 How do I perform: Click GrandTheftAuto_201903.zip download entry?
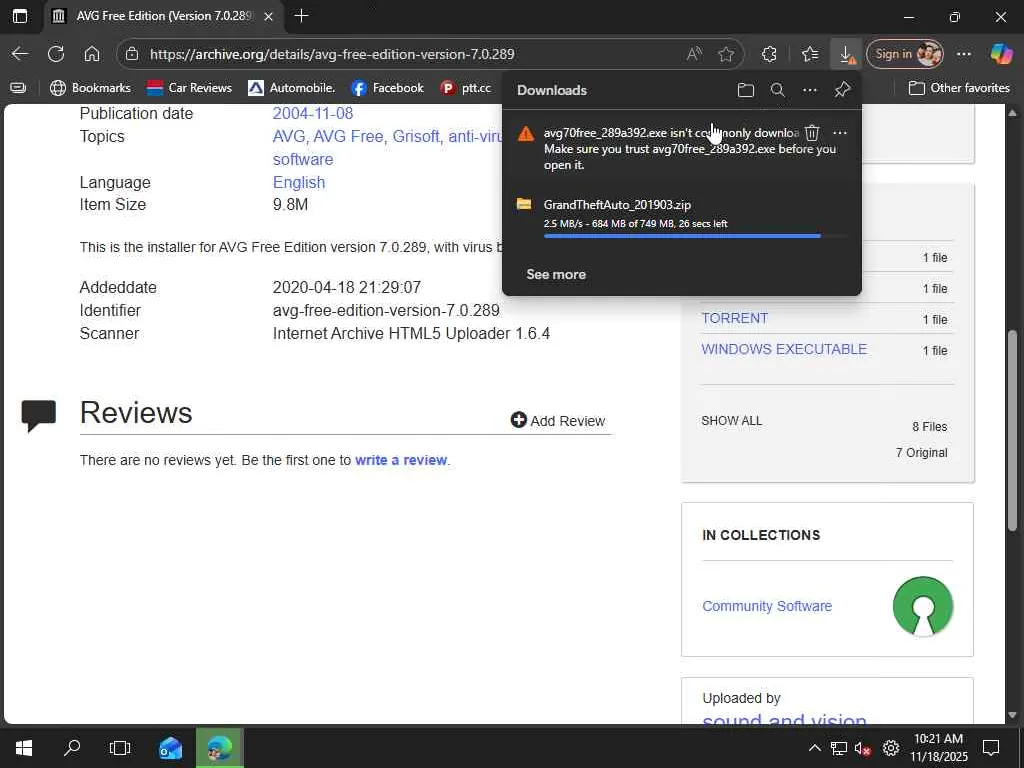tap(682, 217)
